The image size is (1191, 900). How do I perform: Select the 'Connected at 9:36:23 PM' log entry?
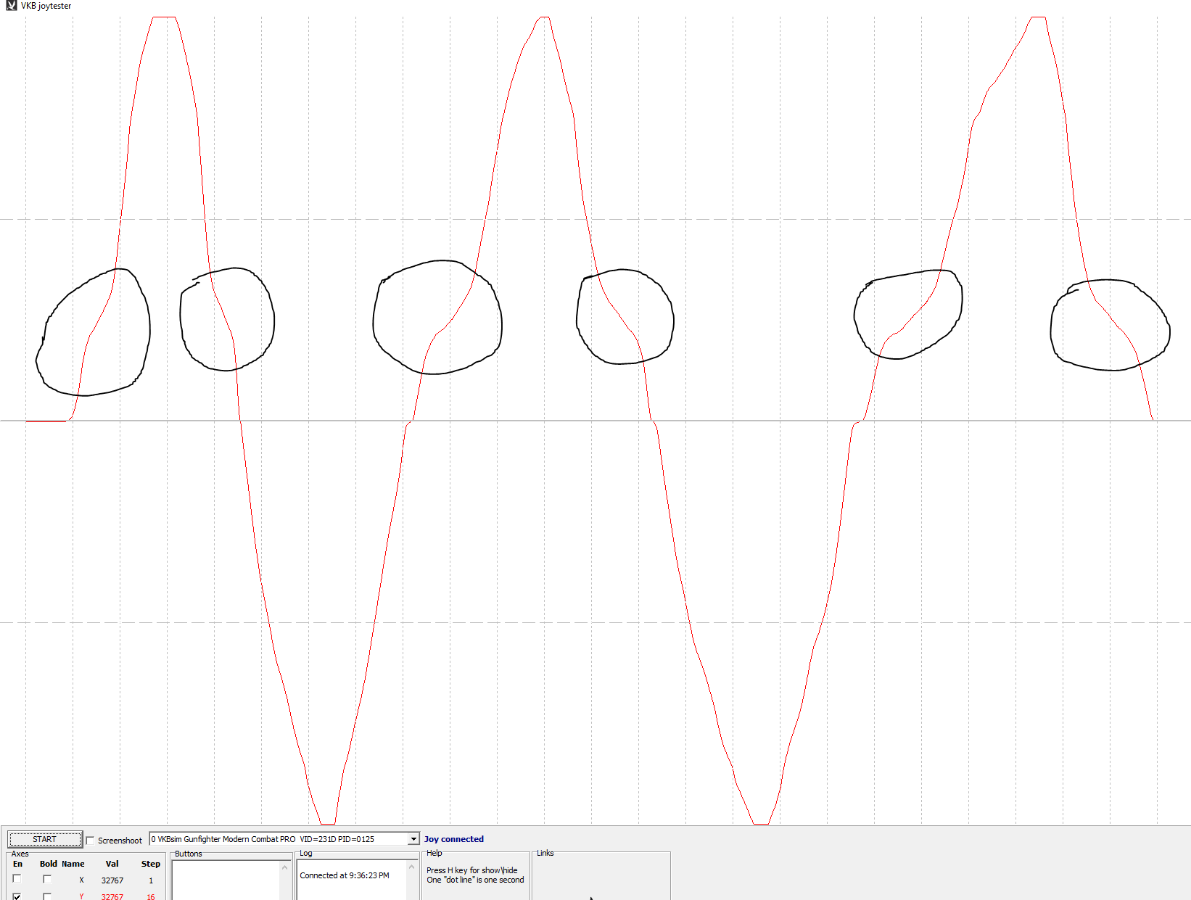tap(344, 875)
